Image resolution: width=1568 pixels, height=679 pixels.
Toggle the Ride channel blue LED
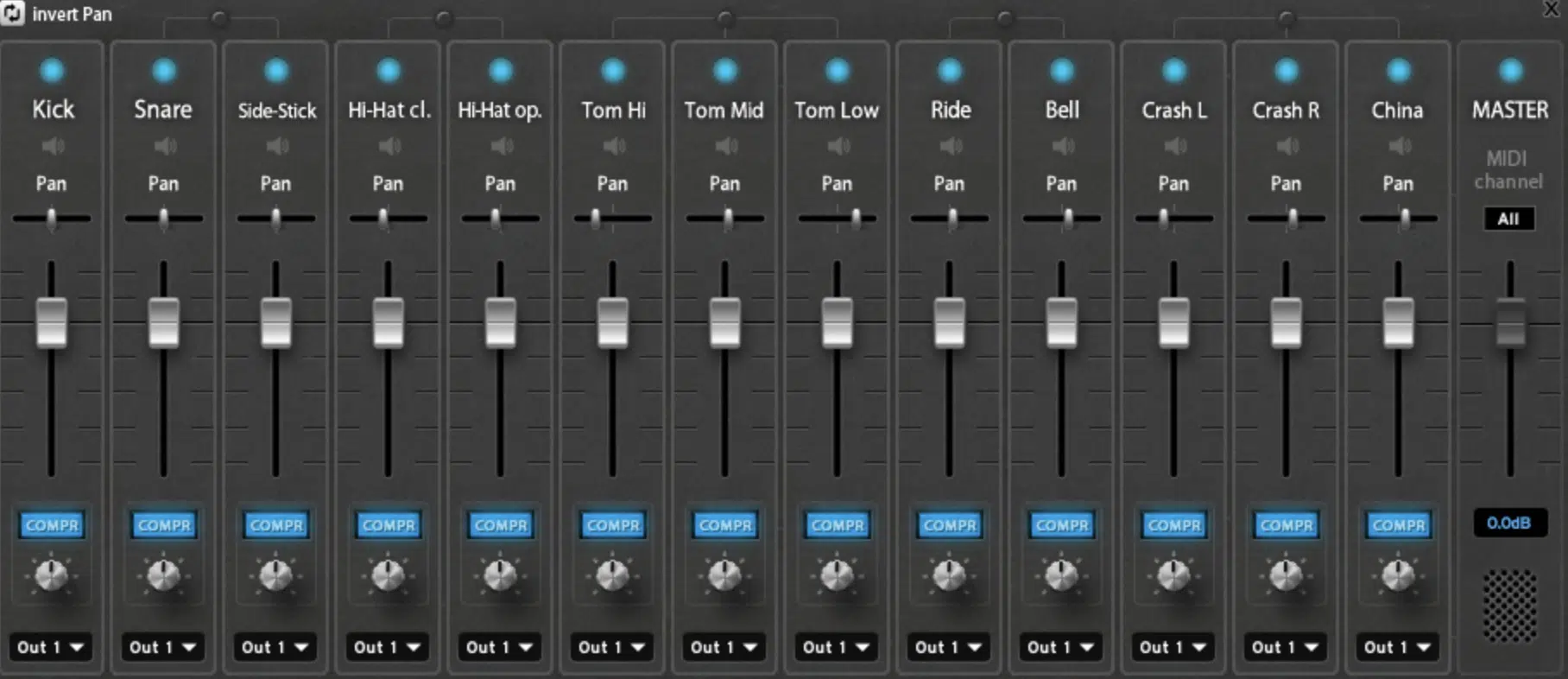click(x=950, y=71)
